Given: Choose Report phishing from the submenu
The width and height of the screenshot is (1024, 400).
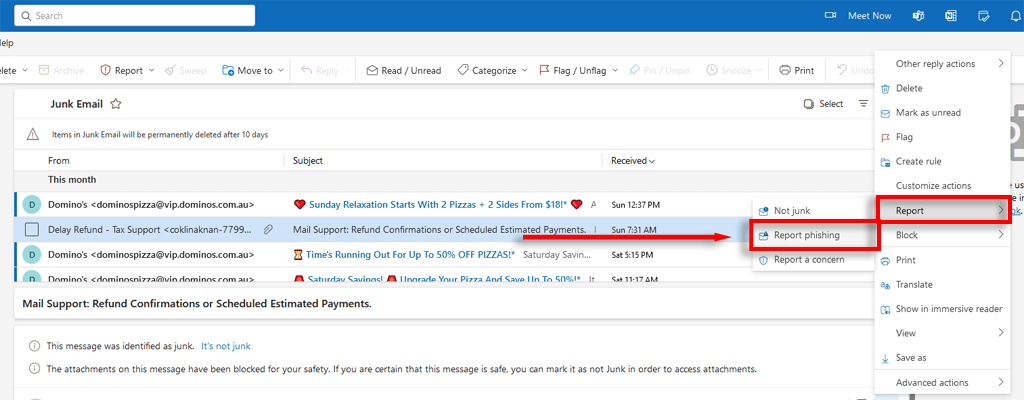Looking at the screenshot, I should pos(806,235).
